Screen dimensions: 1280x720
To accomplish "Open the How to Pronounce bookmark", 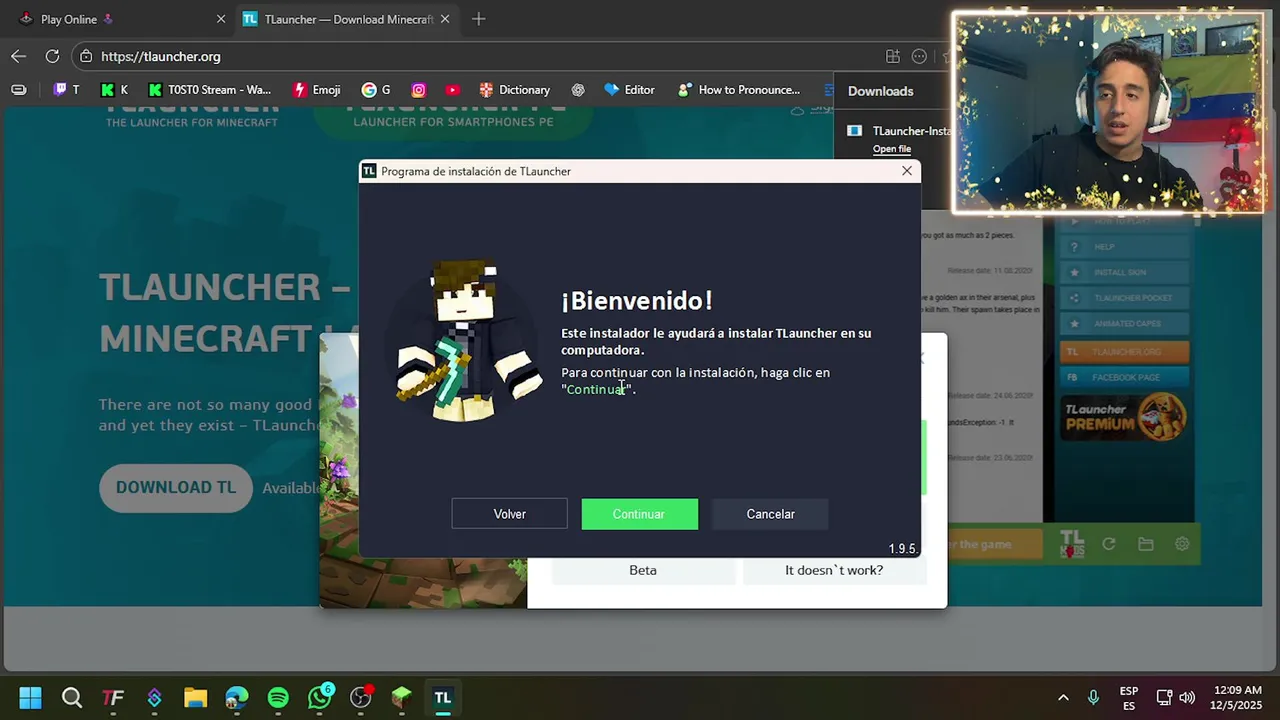I will (x=739, y=89).
